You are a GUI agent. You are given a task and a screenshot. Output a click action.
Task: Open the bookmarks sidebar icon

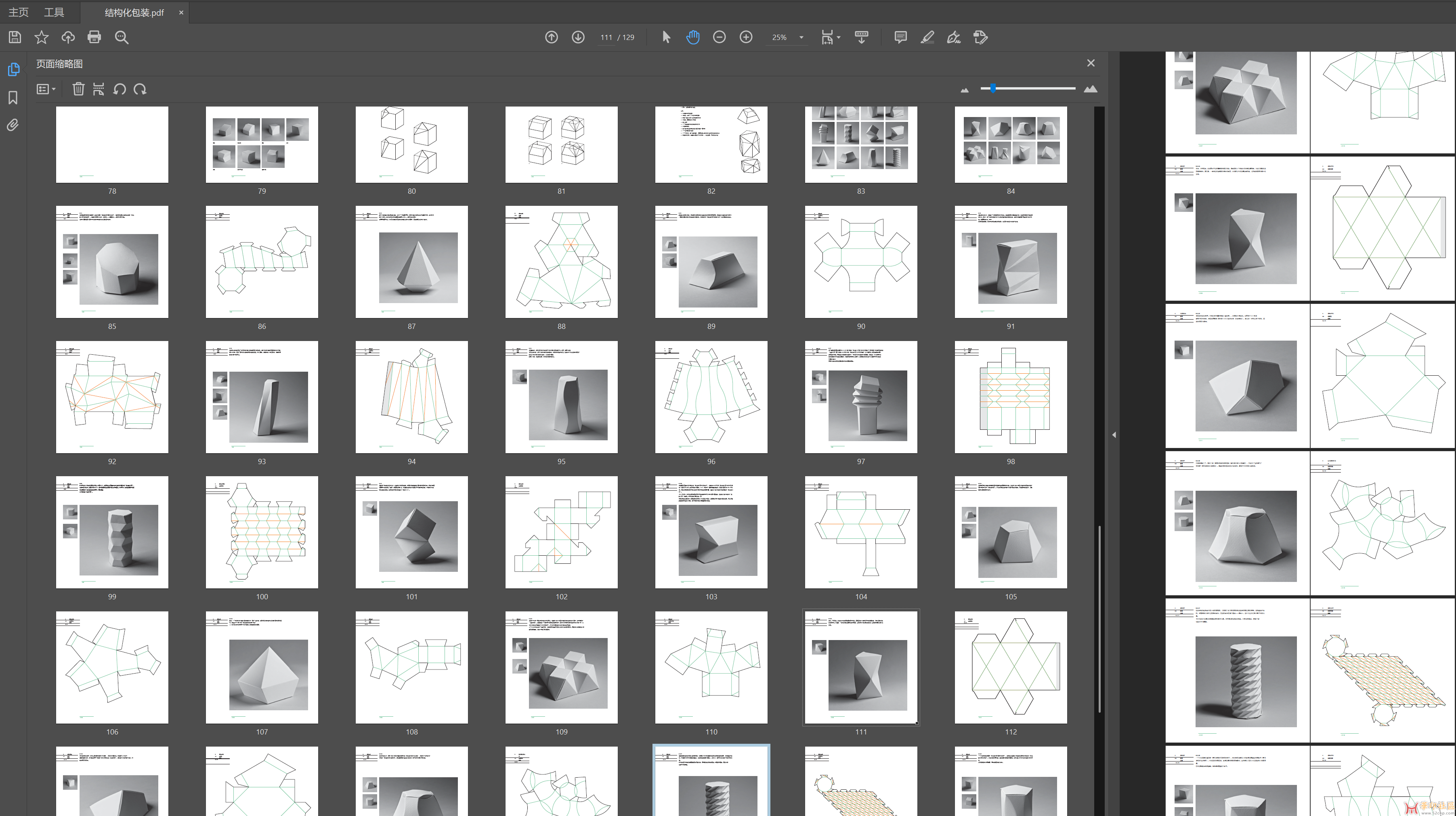click(13, 98)
